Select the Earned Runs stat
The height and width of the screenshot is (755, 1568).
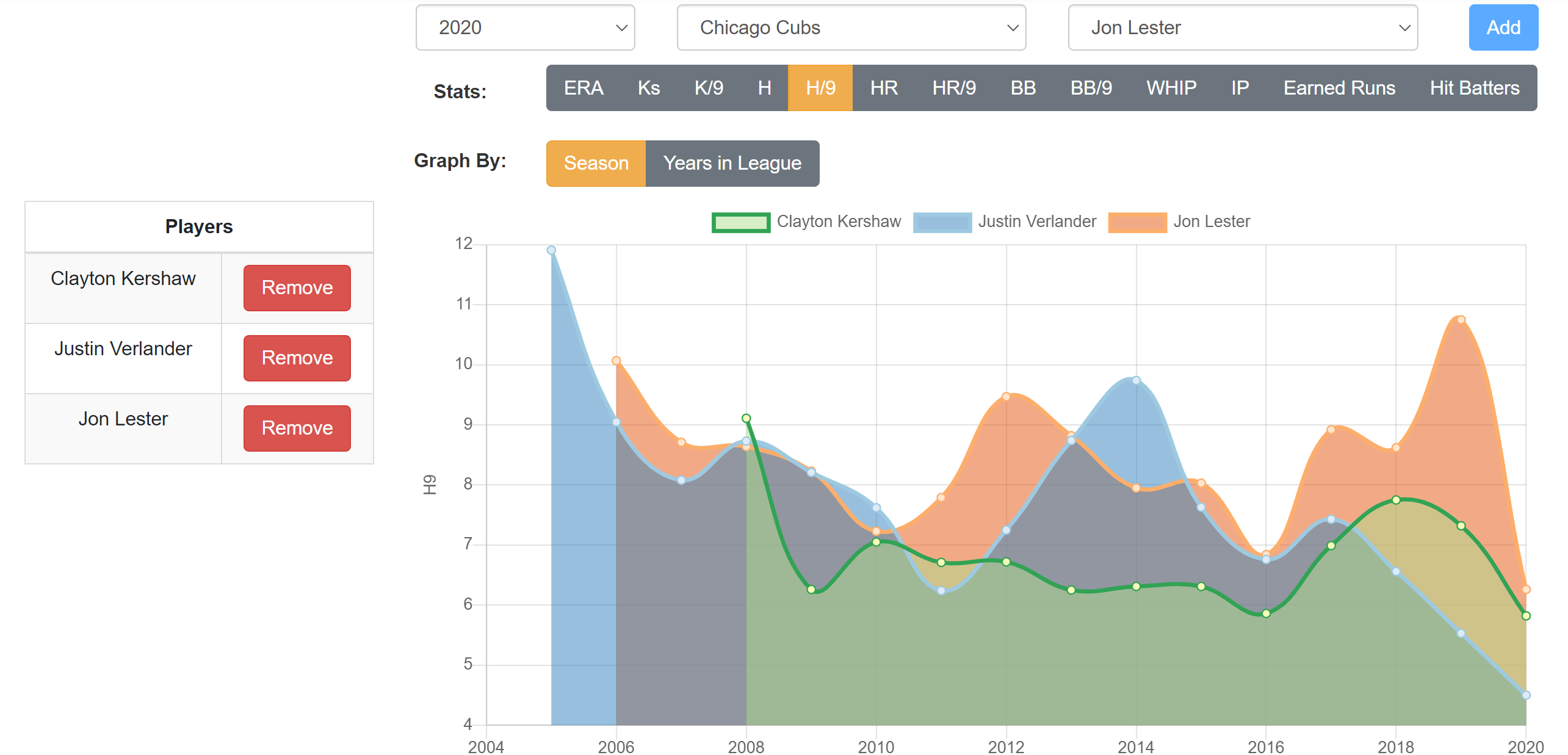[x=1339, y=88]
